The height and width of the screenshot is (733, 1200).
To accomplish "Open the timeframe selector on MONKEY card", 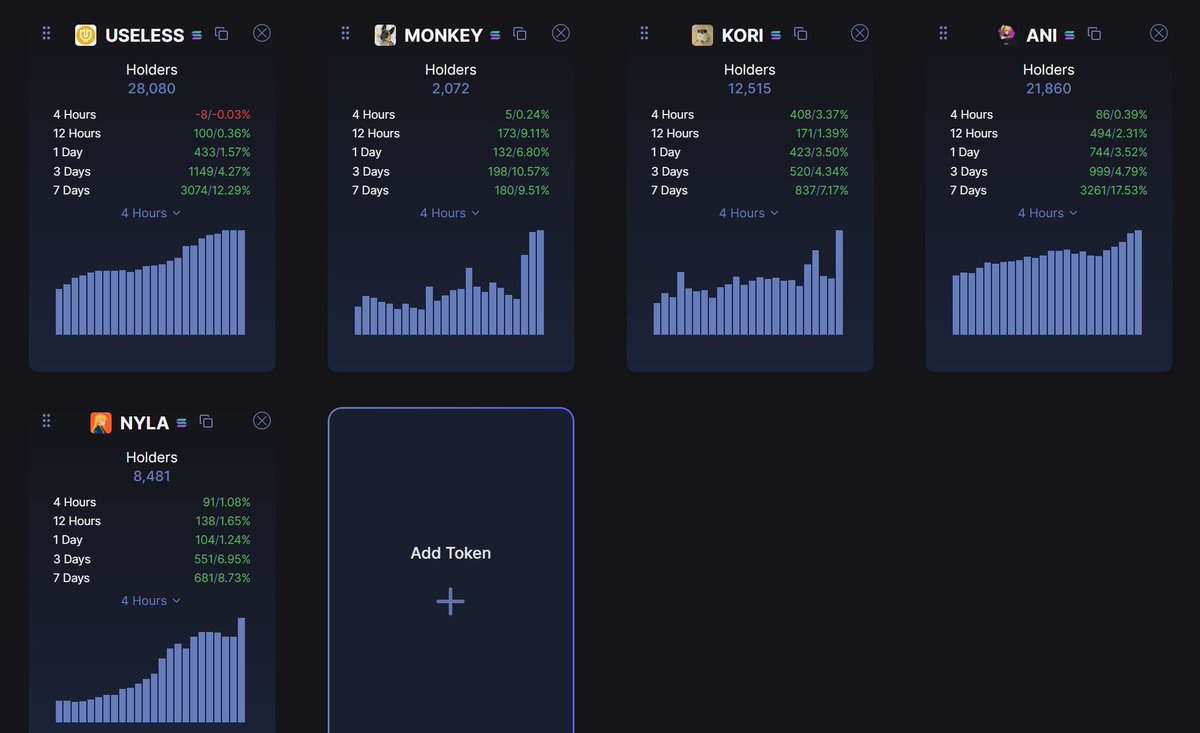I will [449, 212].
